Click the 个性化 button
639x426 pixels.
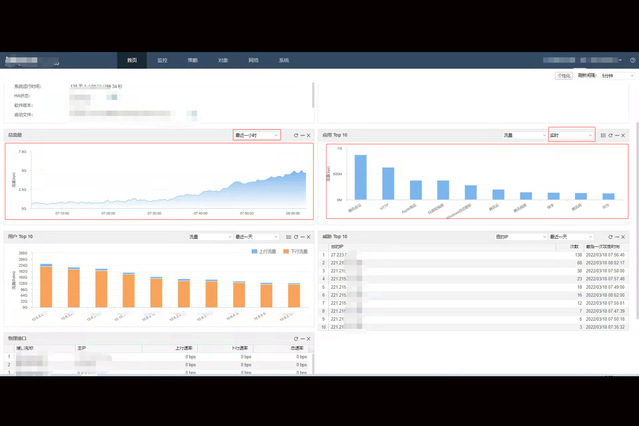pyautogui.click(x=563, y=75)
